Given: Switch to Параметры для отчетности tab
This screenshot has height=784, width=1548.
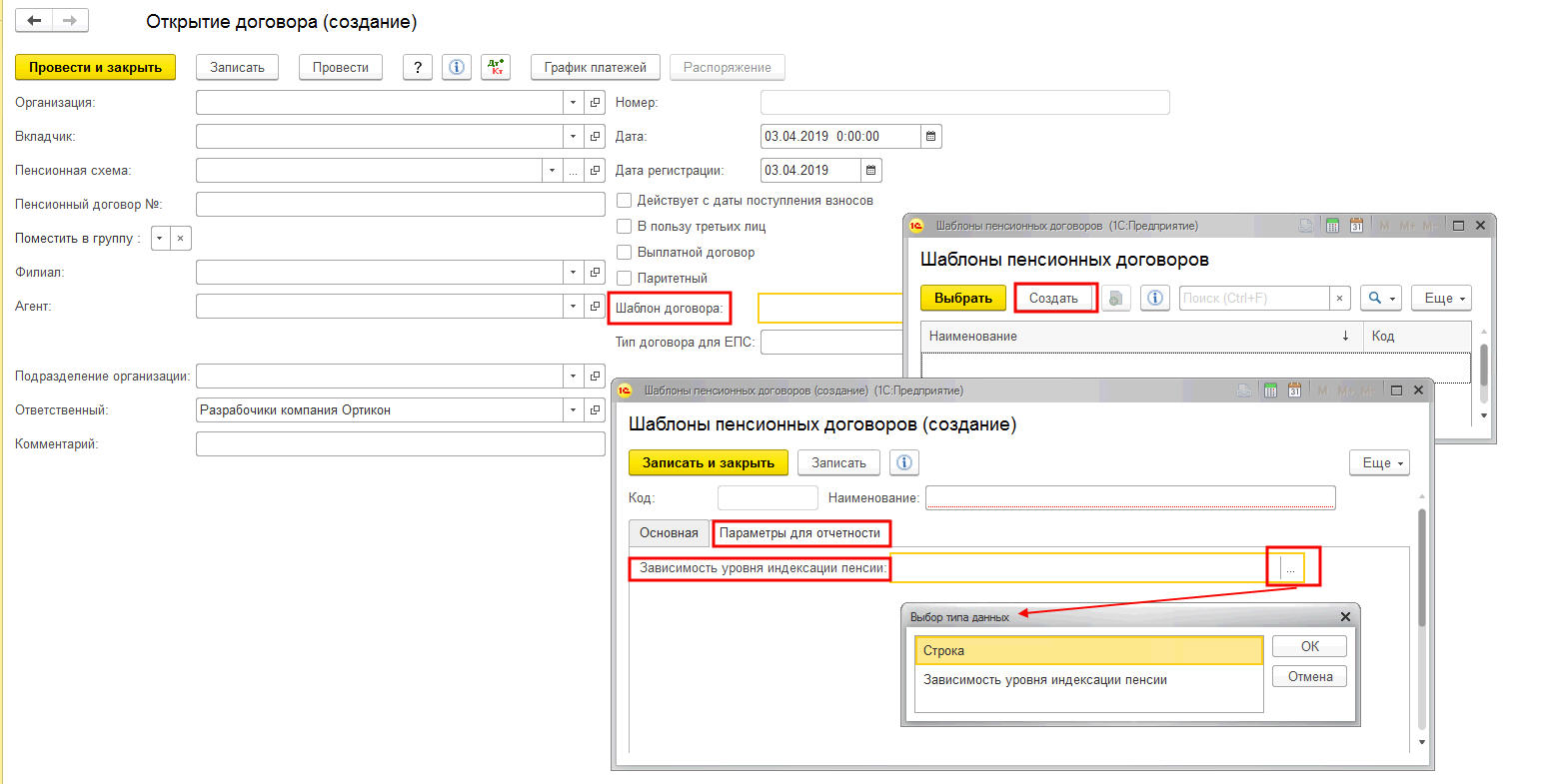Looking at the screenshot, I should click(799, 533).
